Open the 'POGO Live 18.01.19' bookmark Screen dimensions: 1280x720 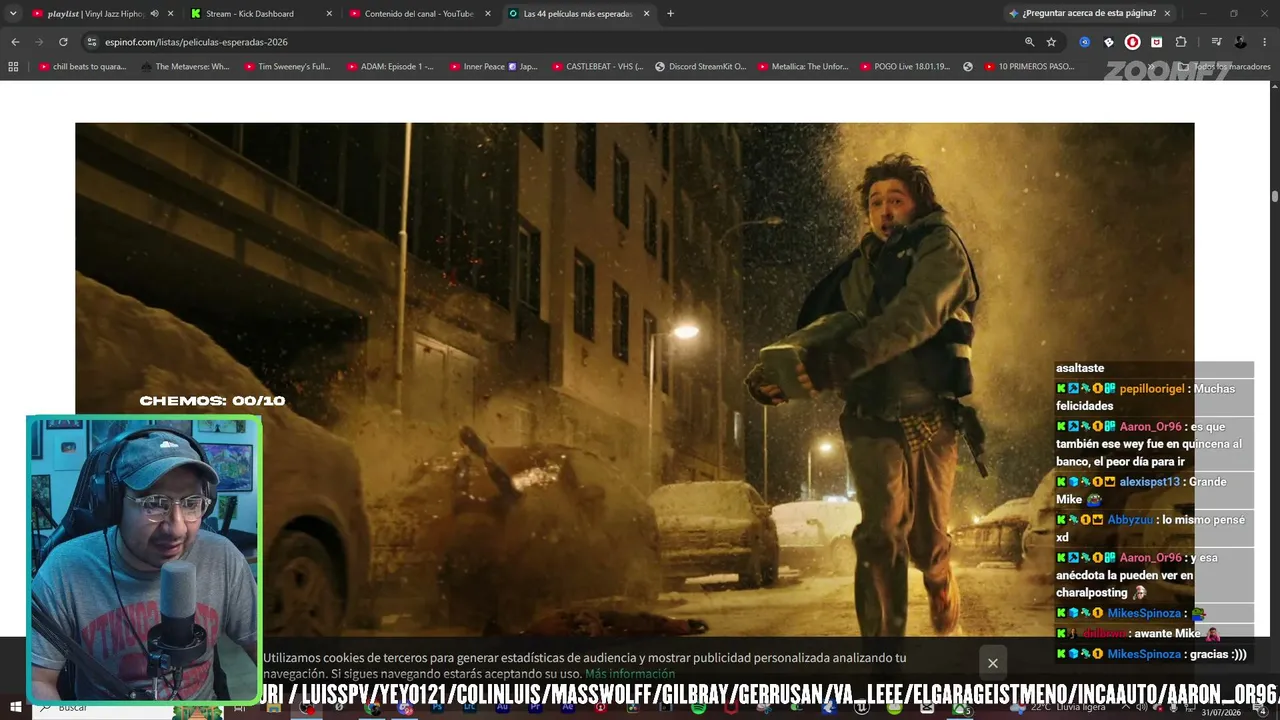[x=906, y=67]
